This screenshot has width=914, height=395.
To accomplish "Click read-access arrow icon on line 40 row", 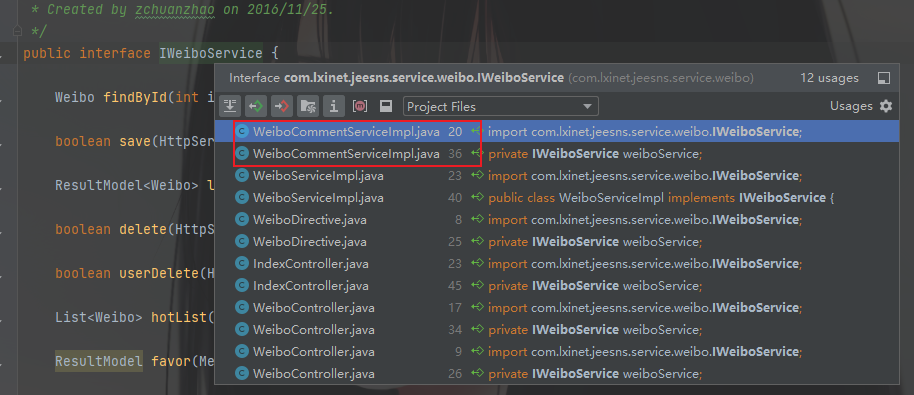I will (x=477, y=198).
